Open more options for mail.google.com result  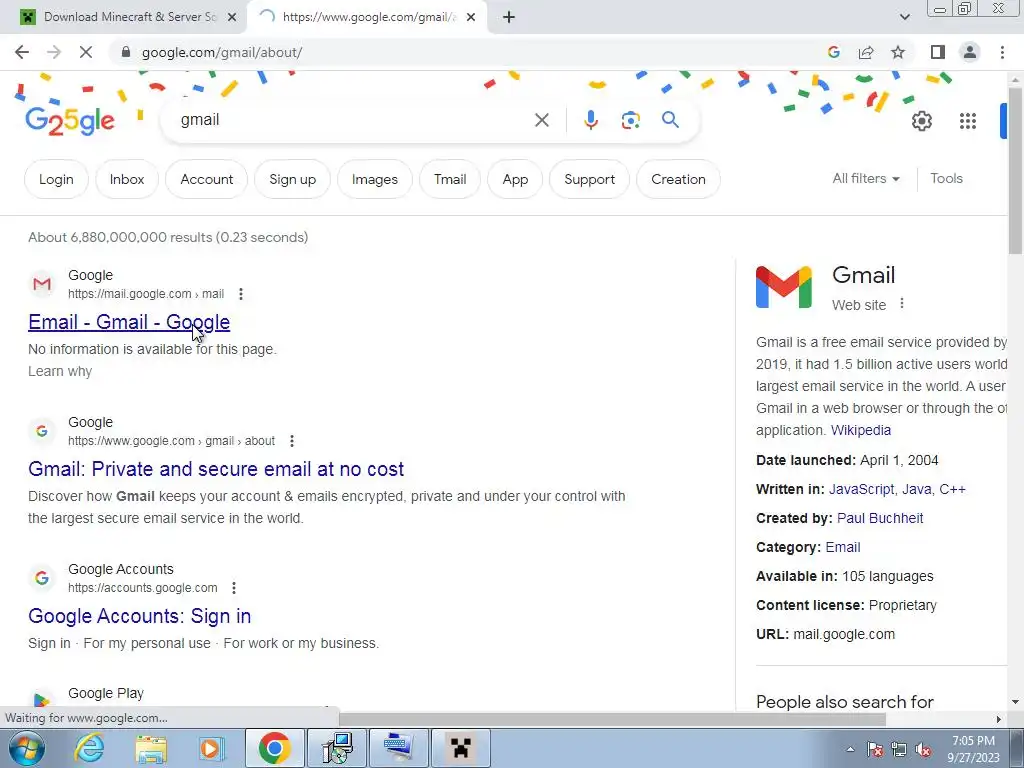click(x=241, y=294)
